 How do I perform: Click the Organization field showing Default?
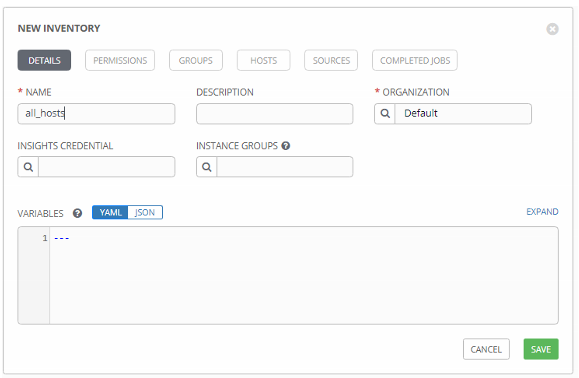point(463,113)
